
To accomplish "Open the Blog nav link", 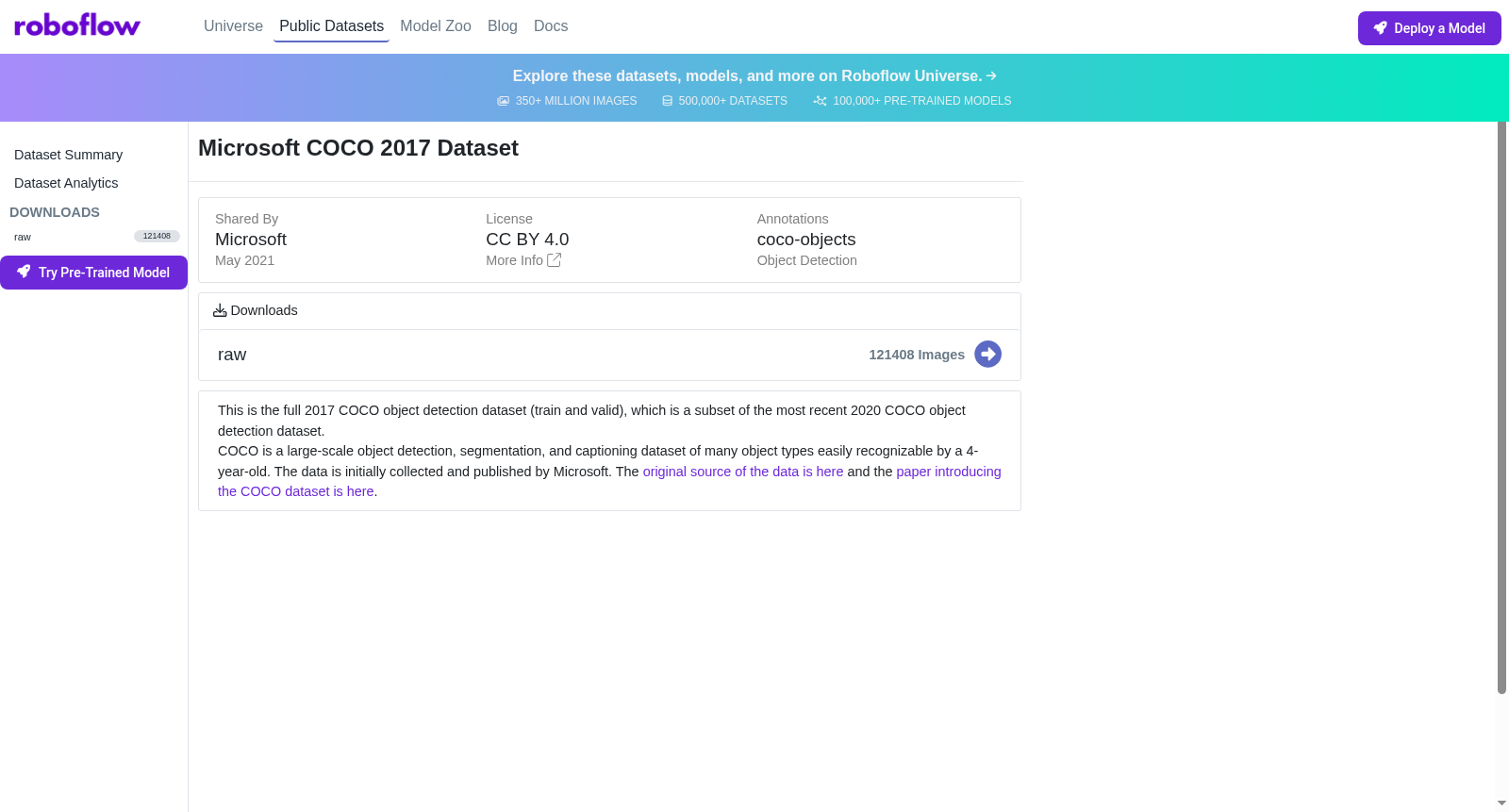I will pyautogui.click(x=503, y=26).
